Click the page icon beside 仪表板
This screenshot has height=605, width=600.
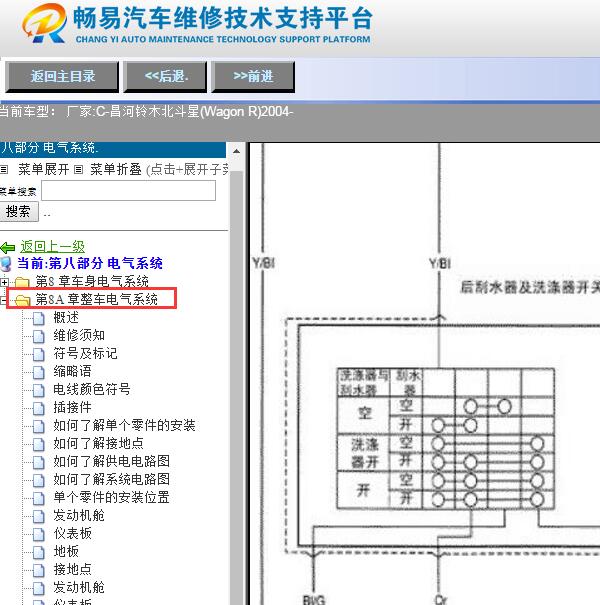(39, 534)
